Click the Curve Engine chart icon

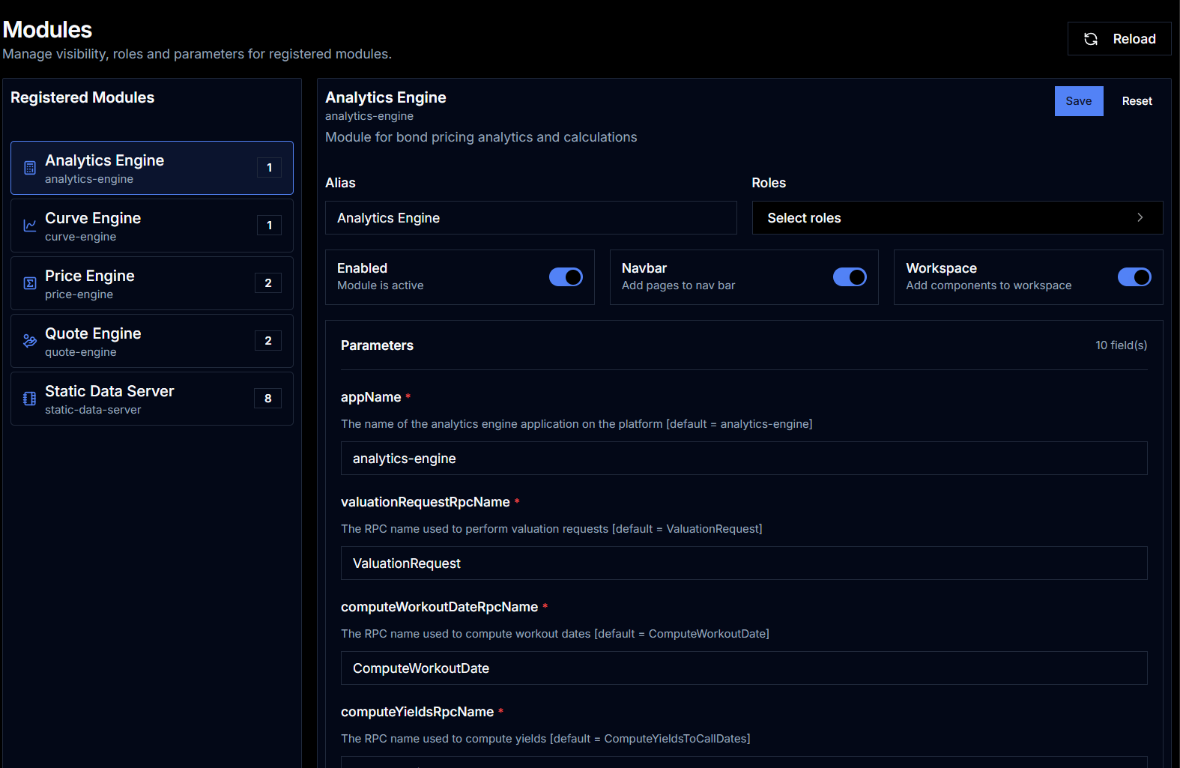[x=29, y=226]
